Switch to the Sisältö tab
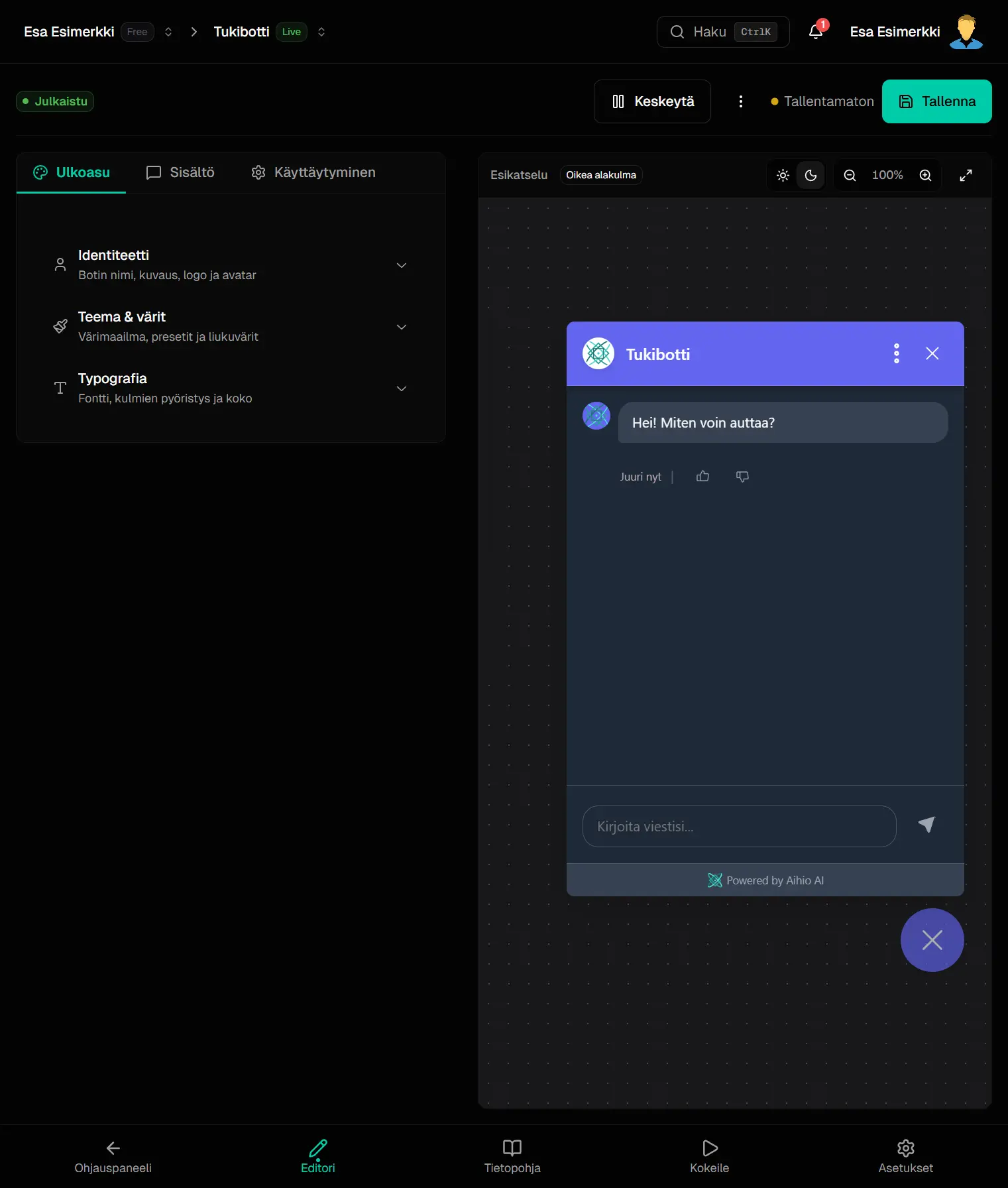1008x1188 pixels. (x=180, y=172)
